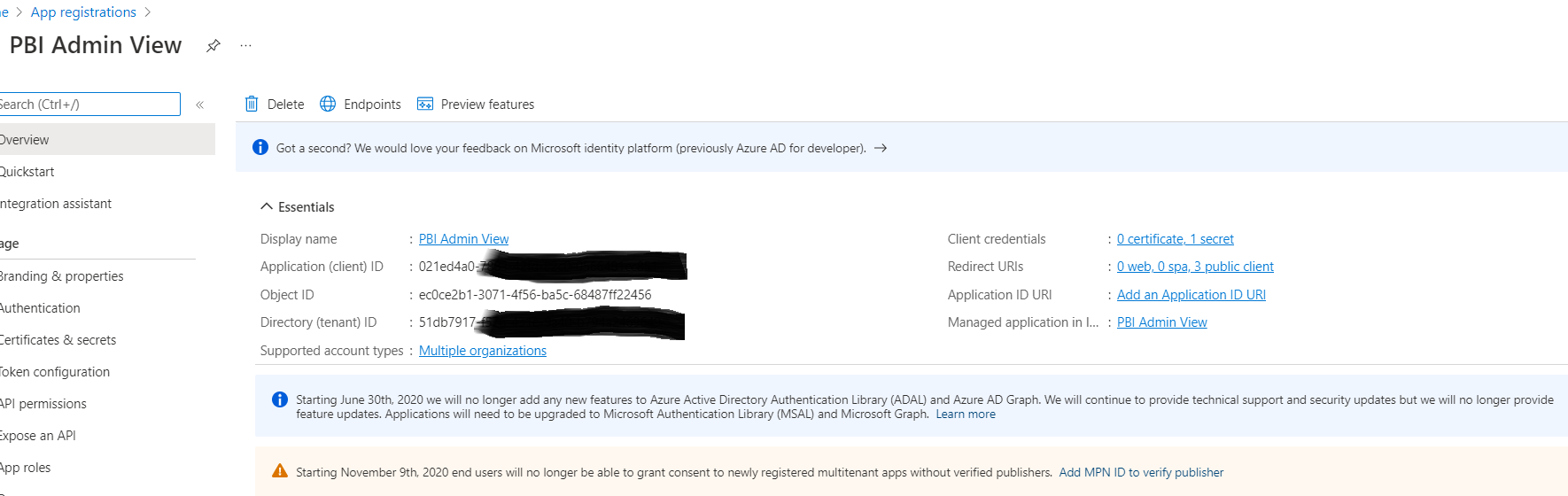The image size is (1568, 496).
Task: Click Learn more in ADAL notice
Action: 966,414
